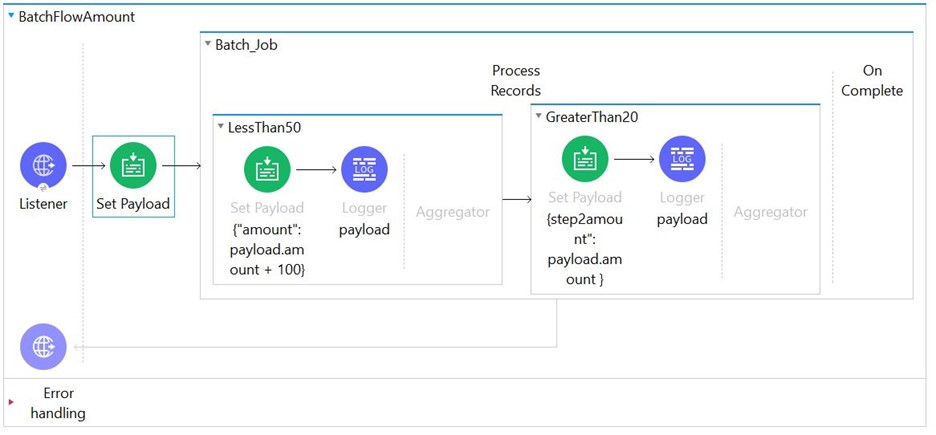Click the Listener label text

coord(44,204)
